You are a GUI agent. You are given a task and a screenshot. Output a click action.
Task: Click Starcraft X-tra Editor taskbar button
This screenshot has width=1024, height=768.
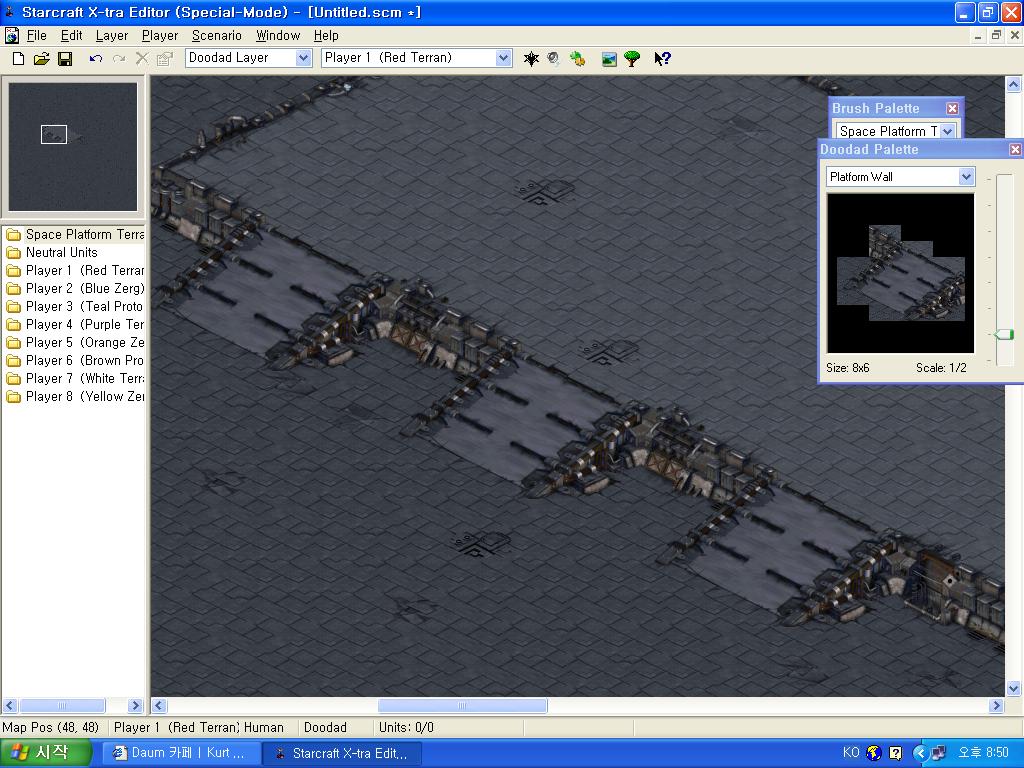(342, 753)
